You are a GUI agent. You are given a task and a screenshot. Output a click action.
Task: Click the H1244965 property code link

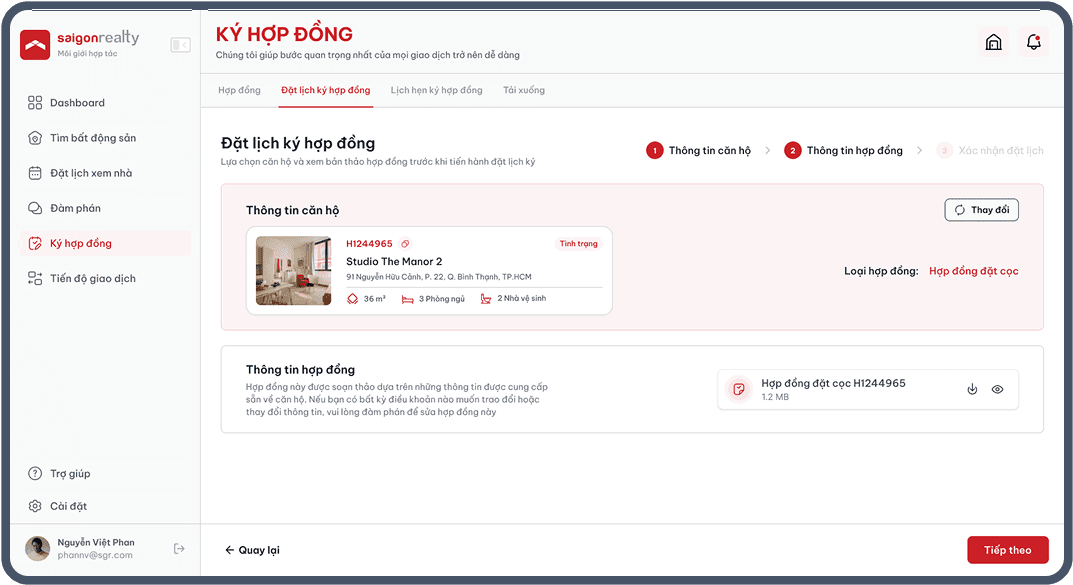click(x=370, y=244)
